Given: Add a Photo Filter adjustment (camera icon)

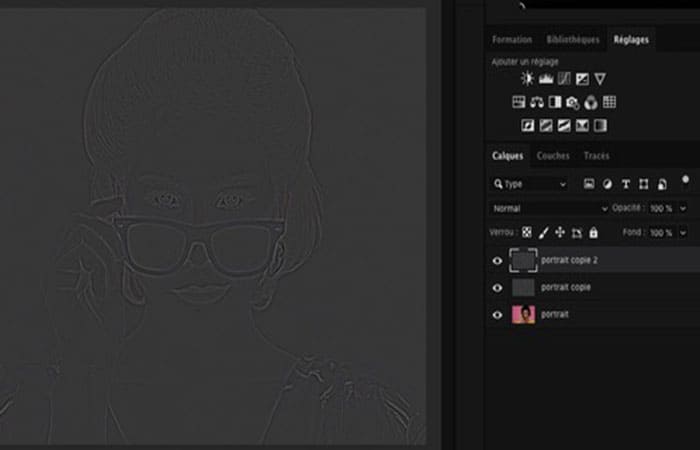Looking at the screenshot, I should pos(573,103).
